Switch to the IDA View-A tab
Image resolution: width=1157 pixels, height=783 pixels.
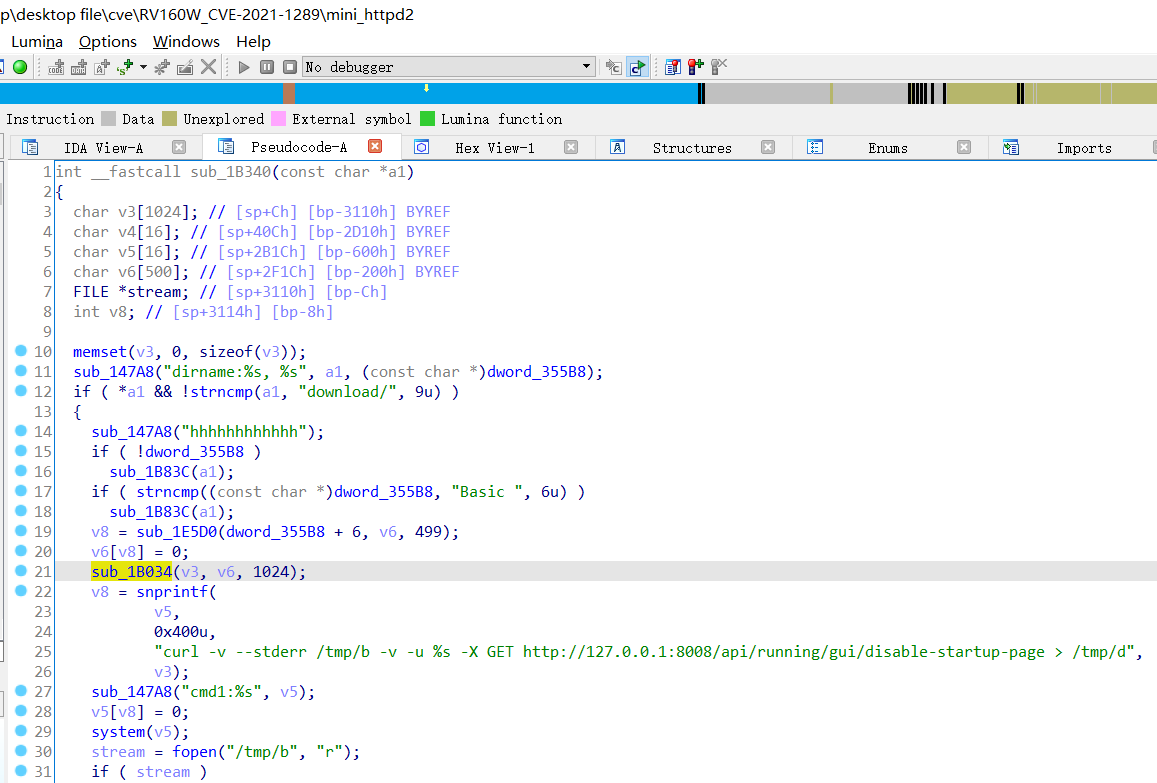click(103, 148)
